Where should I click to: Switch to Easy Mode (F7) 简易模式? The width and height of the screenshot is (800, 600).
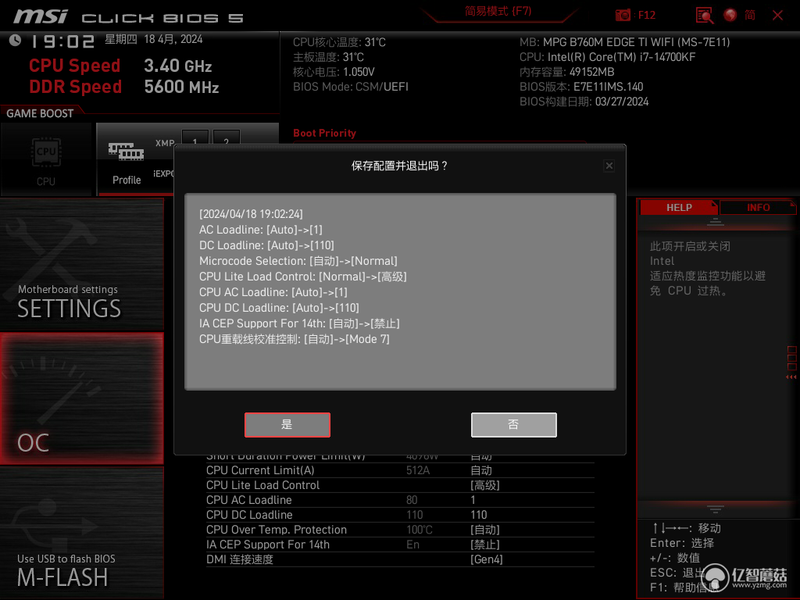tap(498, 11)
